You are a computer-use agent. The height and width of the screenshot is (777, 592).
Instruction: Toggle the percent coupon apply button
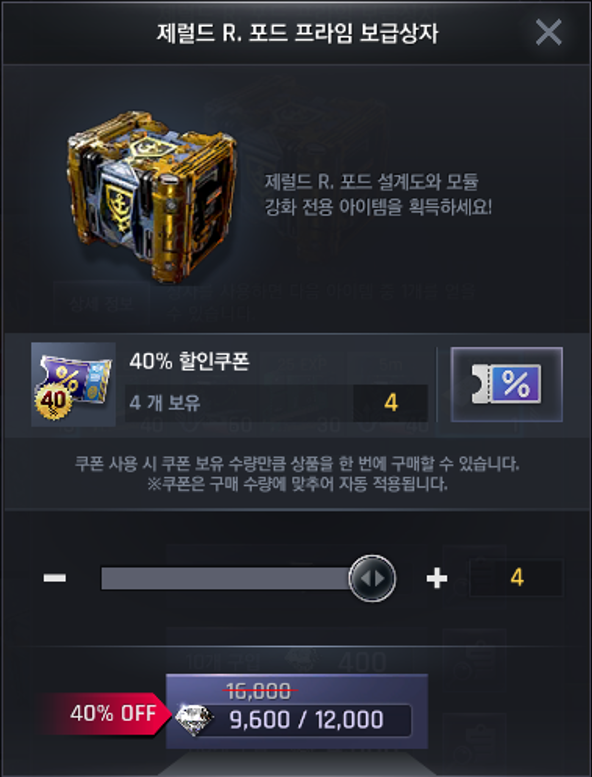506,384
